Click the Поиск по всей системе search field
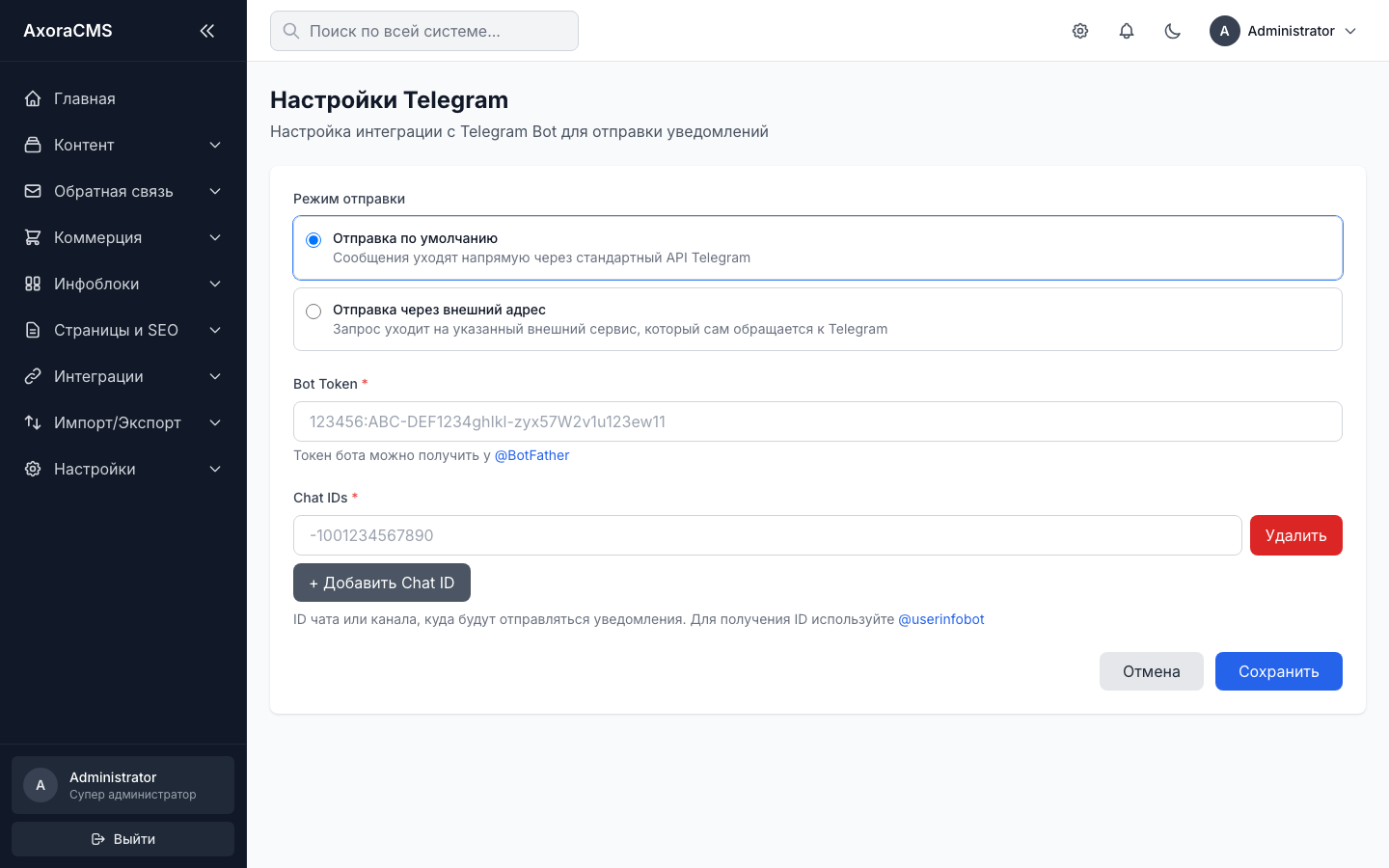 [424, 31]
